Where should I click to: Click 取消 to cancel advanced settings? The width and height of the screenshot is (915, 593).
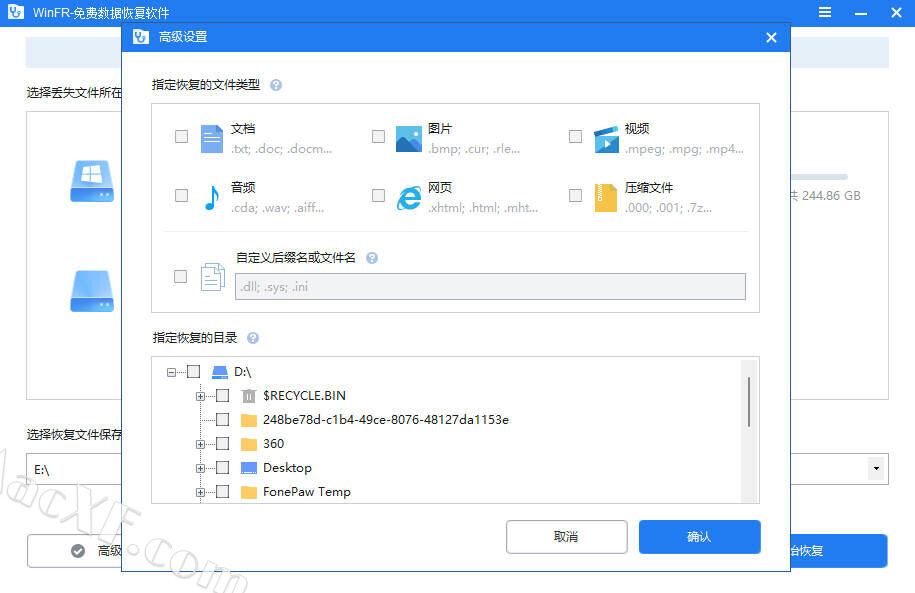[x=567, y=536]
